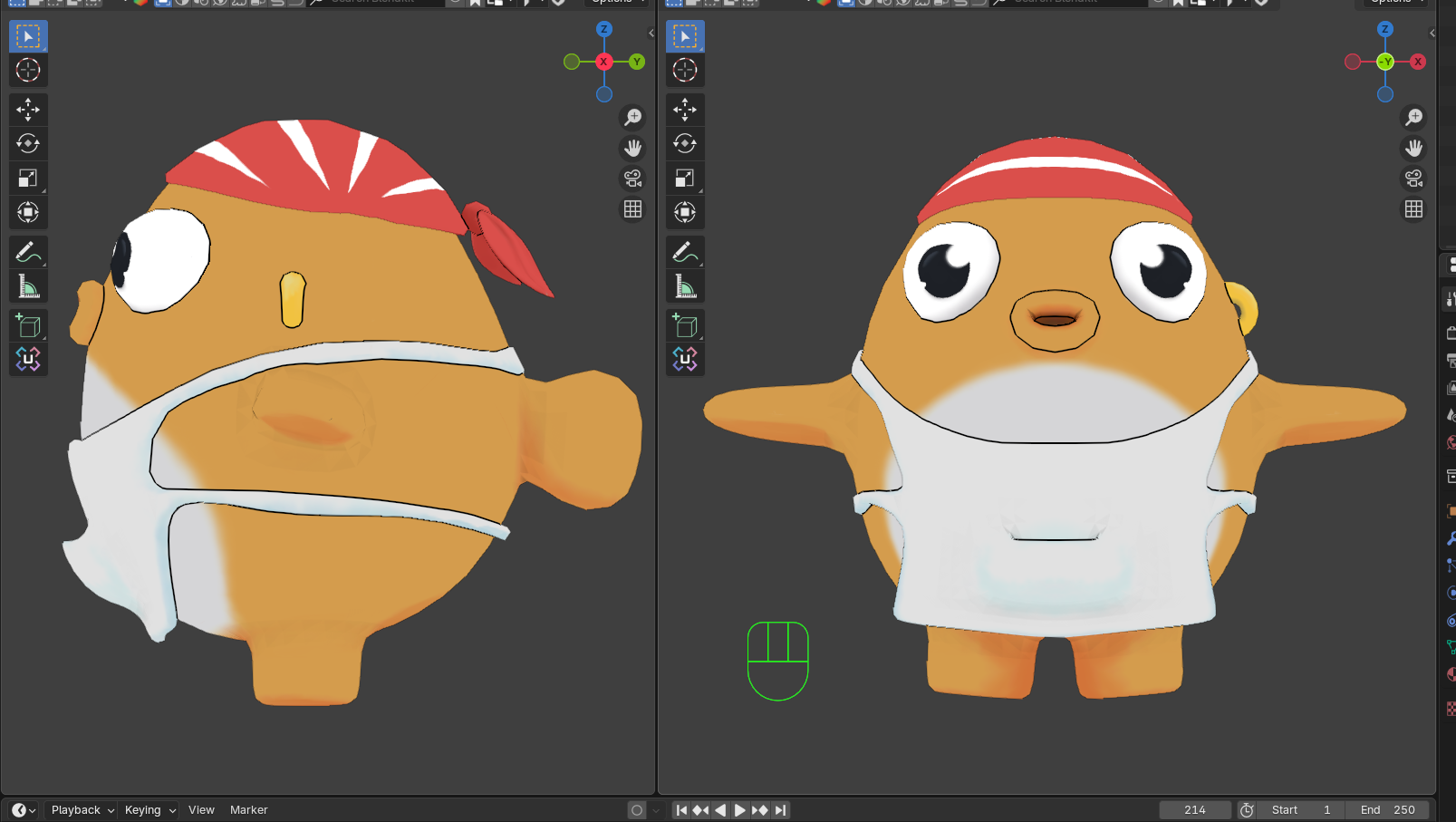Click the Start frame field

pos(1301,810)
